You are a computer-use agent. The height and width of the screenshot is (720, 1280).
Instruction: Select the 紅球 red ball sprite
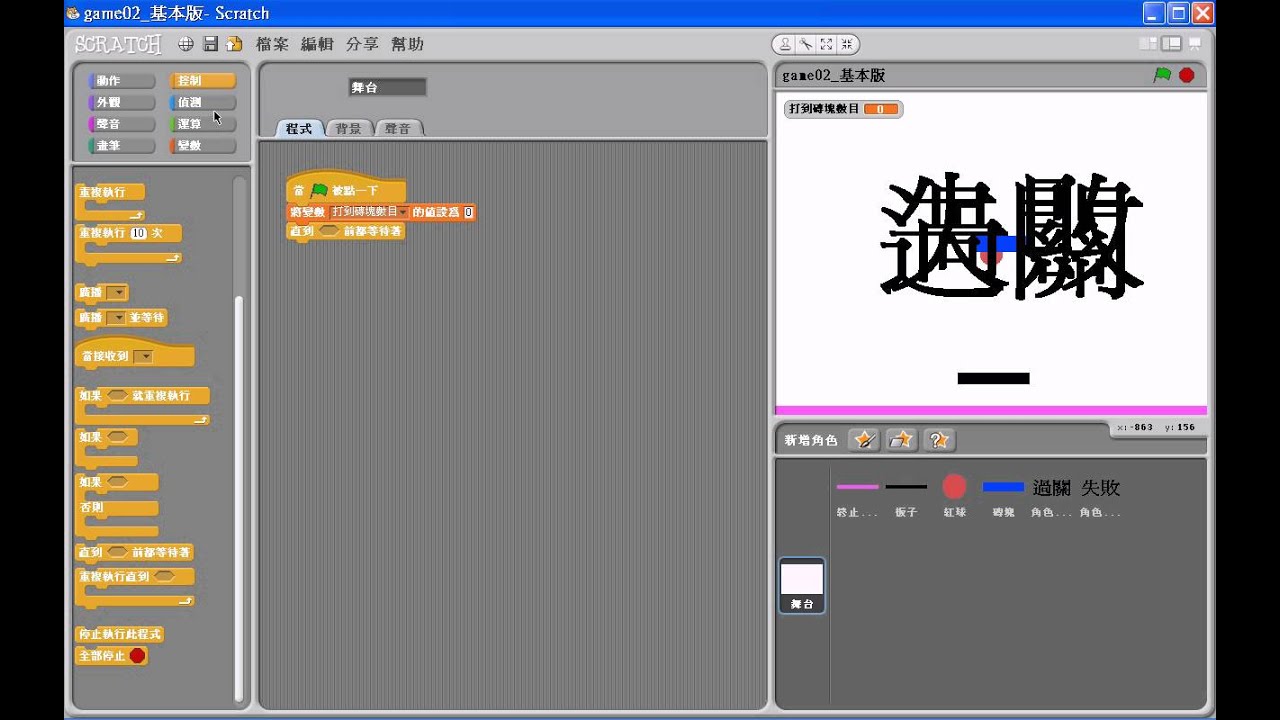point(955,496)
